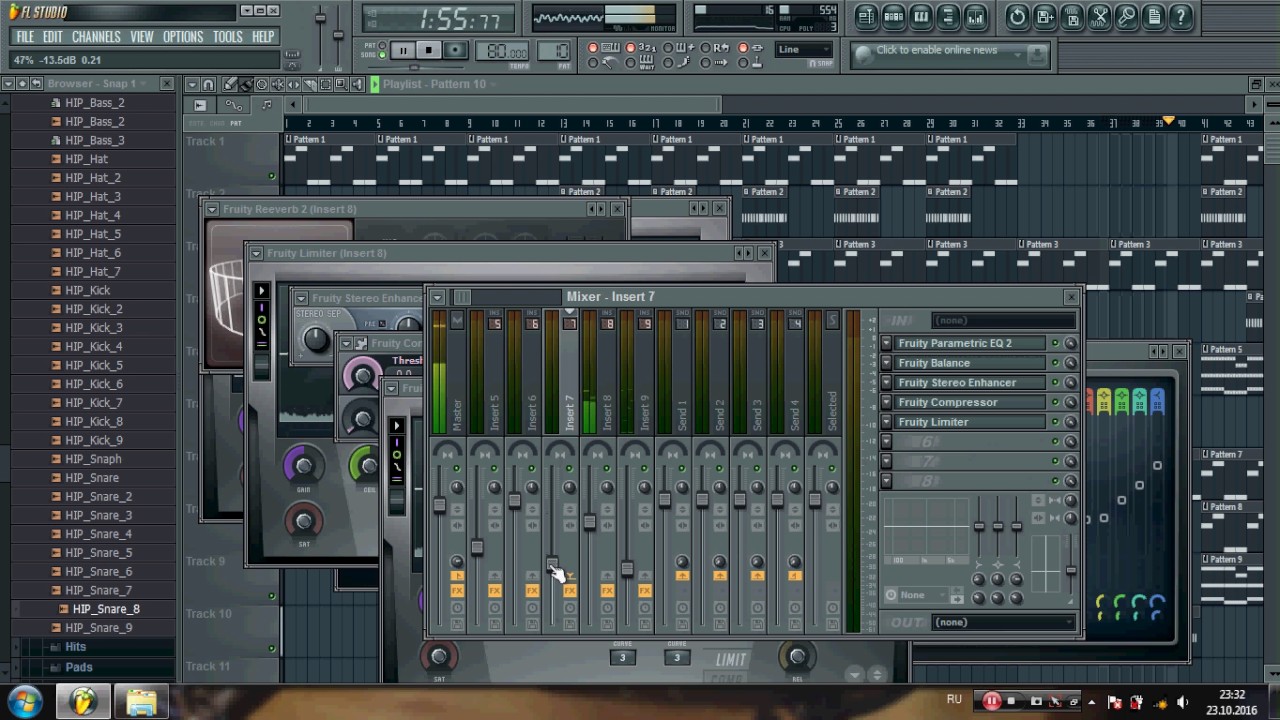Pick the Zoom tool in Playlist toolbar

(x=342, y=84)
